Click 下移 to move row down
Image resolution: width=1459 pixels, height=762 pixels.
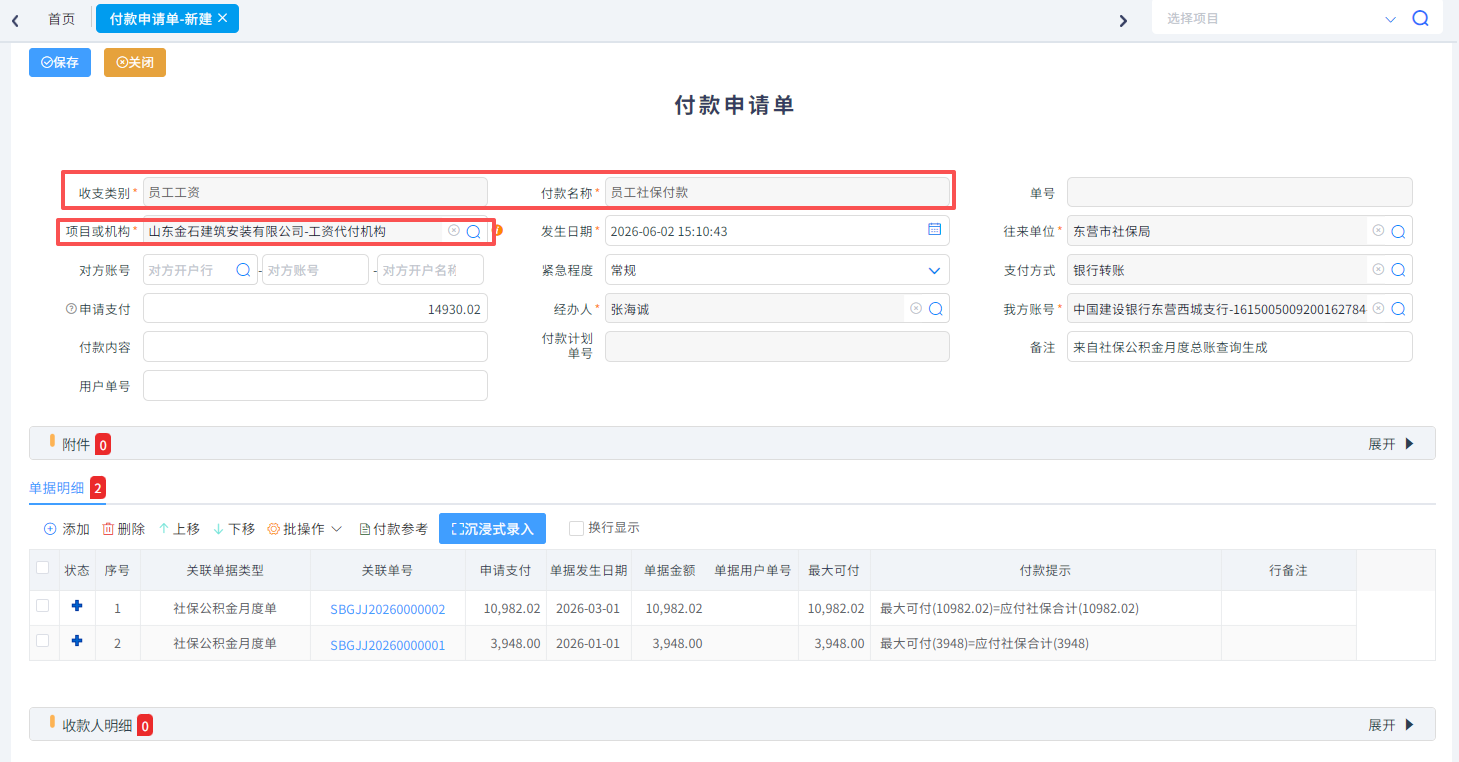click(234, 529)
